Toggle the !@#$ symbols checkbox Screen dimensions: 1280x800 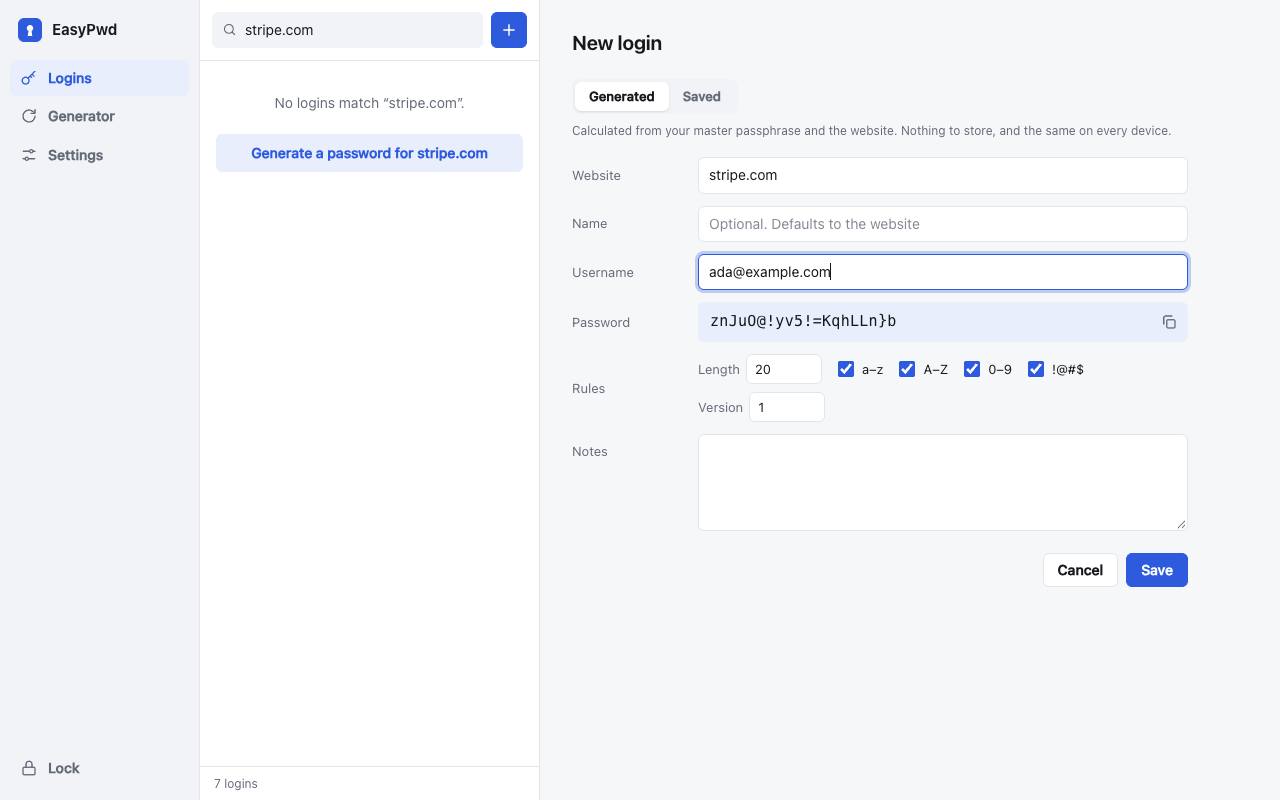[x=1036, y=369]
